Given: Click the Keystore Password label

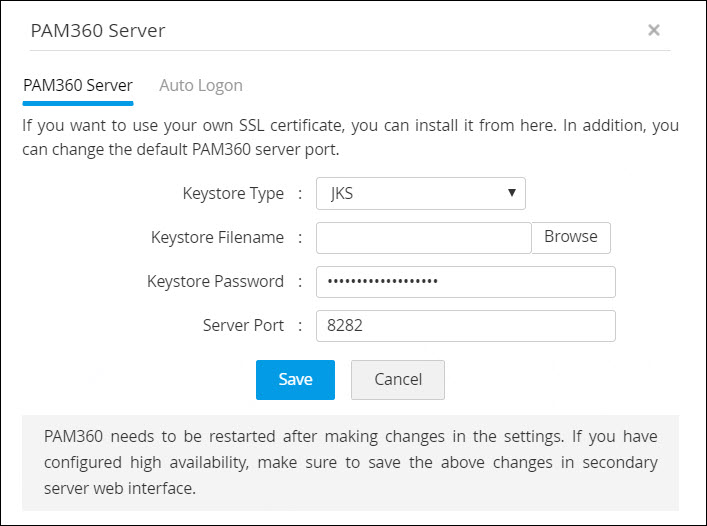Looking at the screenshot, I should tap(215, 281).
